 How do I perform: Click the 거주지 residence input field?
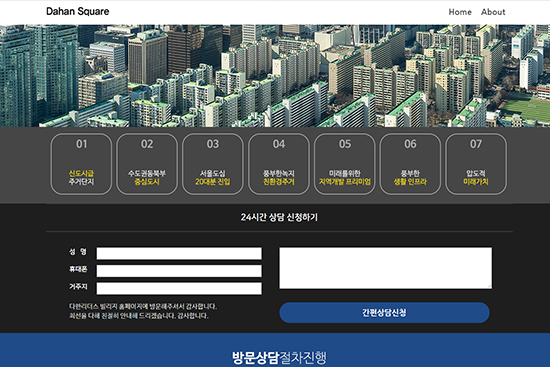[179, 288]
